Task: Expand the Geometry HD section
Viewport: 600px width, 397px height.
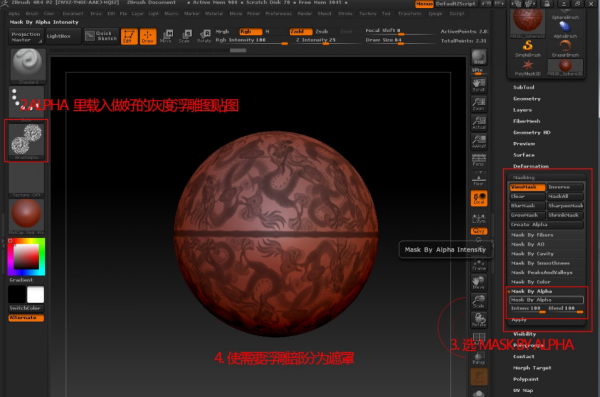Action: click(532, 132)
